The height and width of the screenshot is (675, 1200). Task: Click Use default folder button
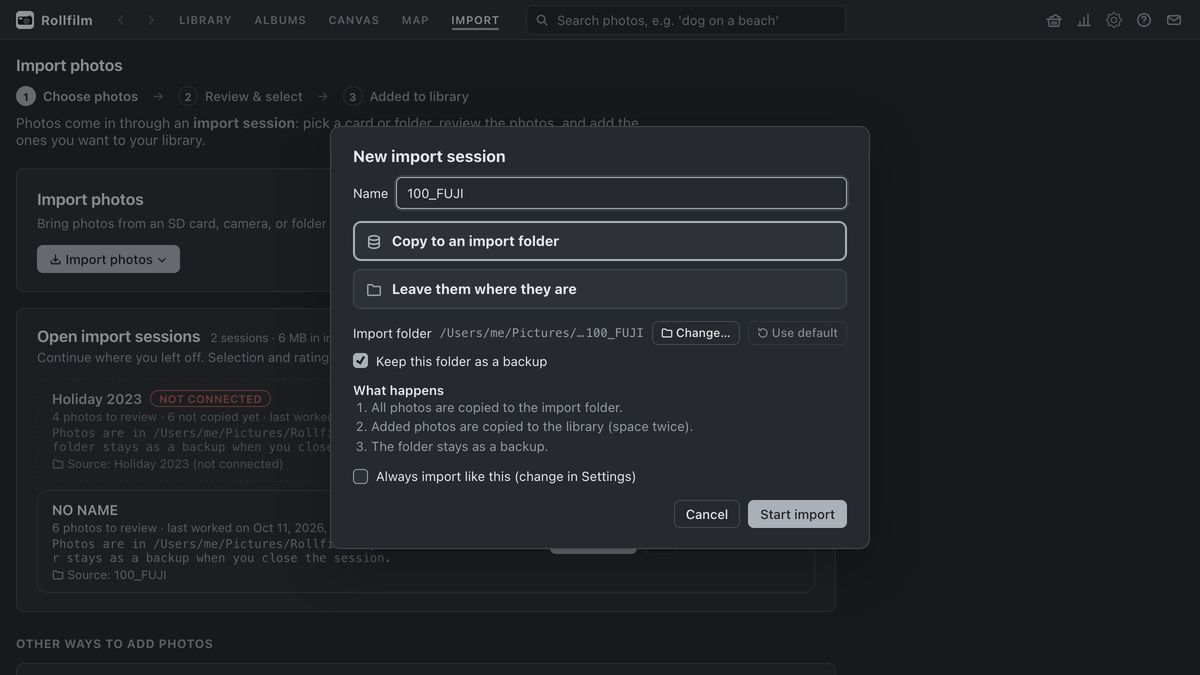pyautogui.click(x=797, y=333)
